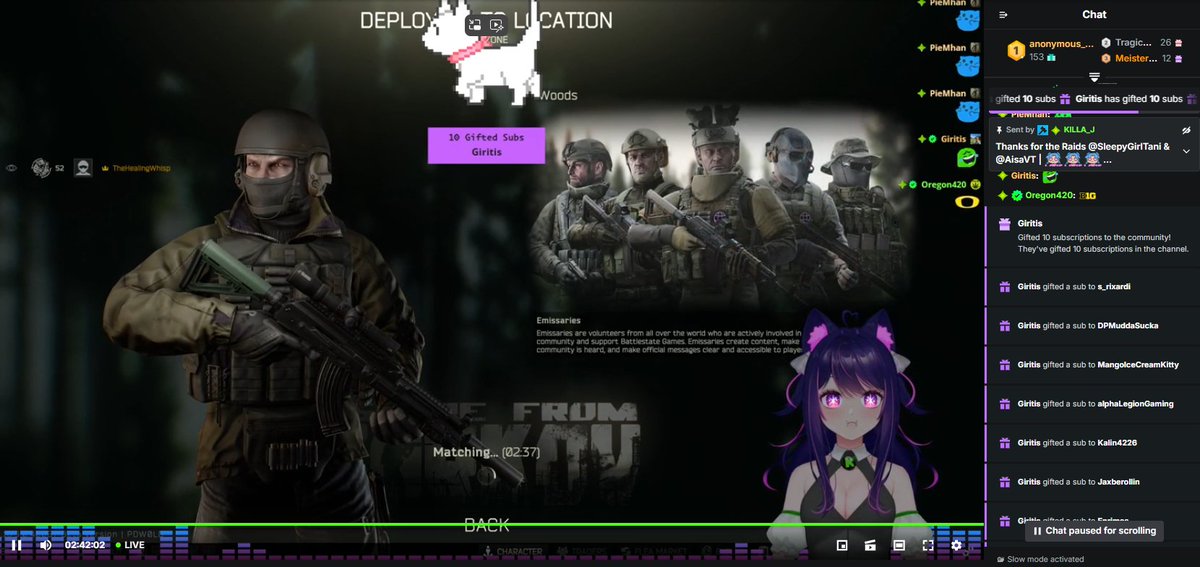Open the clip creation button
The image size is (1200, 567).
point(870,545)
